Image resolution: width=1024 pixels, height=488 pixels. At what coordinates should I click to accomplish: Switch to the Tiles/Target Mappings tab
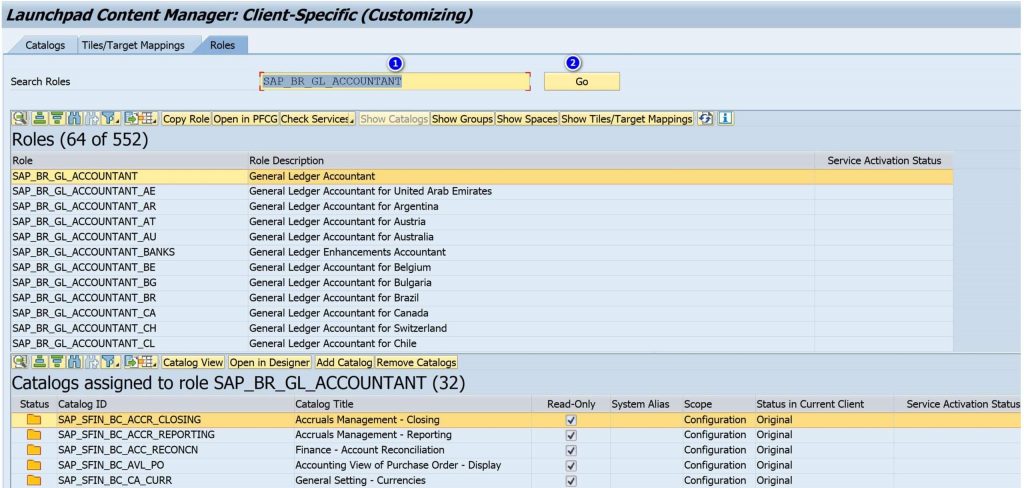click(x=133, y=45)
